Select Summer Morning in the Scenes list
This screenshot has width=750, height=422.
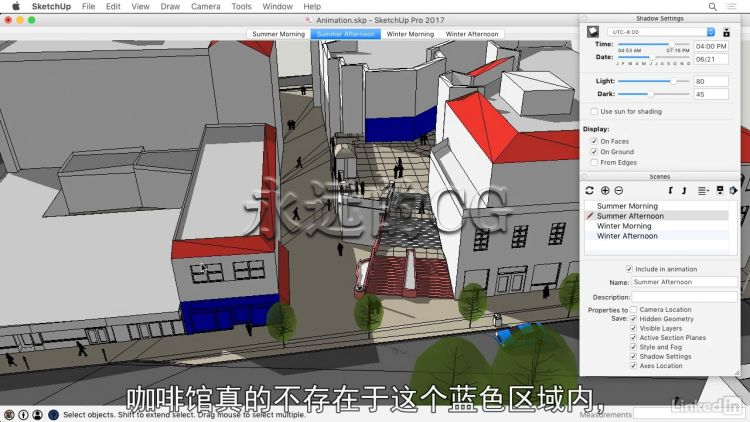coord(657,206)
